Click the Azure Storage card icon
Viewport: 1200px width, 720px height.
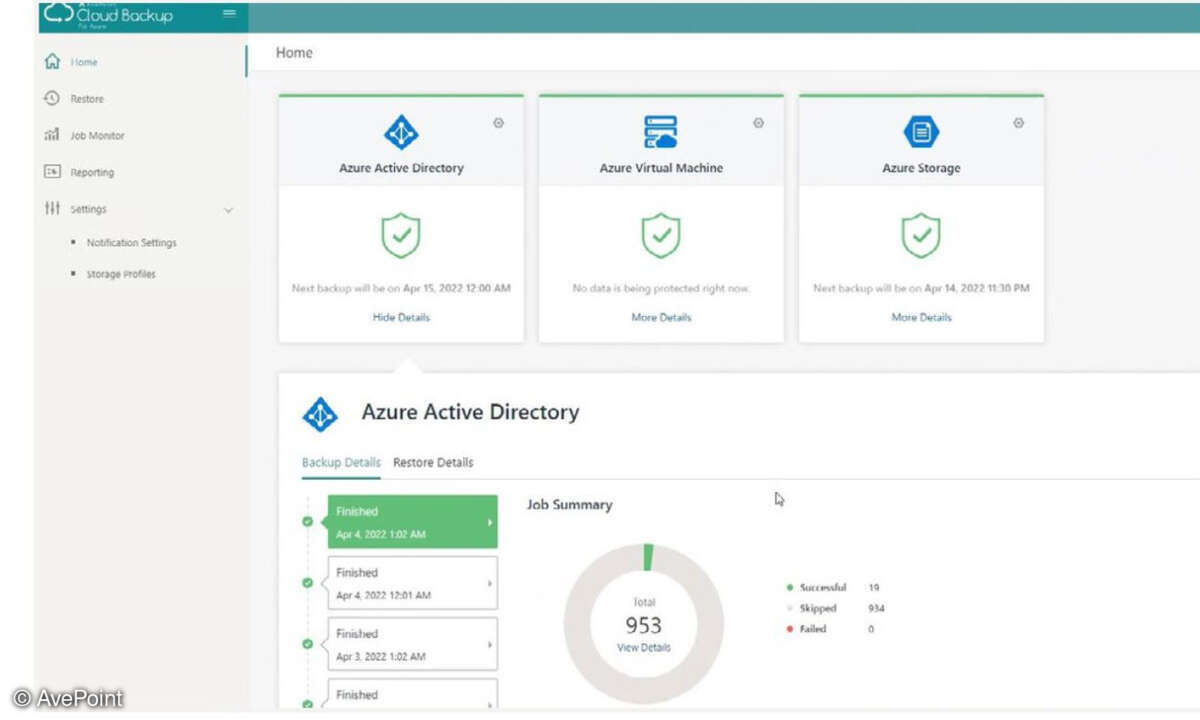(x=921, y=132)
